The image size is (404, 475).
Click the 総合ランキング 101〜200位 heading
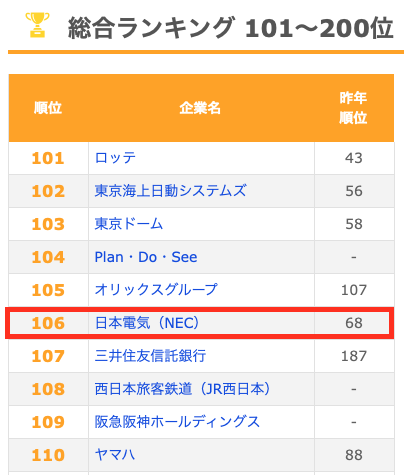tap(231, 28)
